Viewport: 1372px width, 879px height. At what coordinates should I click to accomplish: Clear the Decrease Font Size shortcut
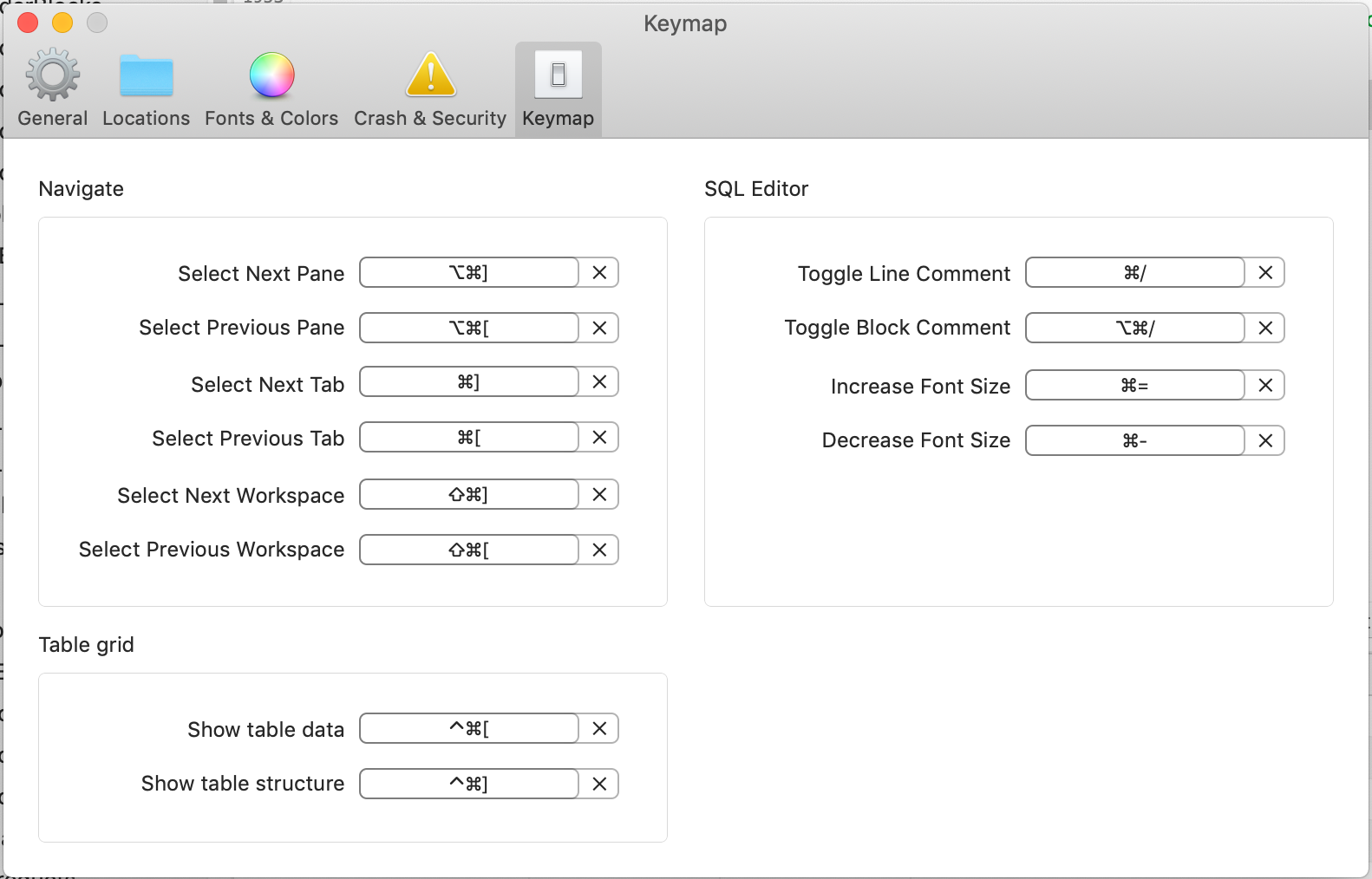click(x=1265, y=440)
